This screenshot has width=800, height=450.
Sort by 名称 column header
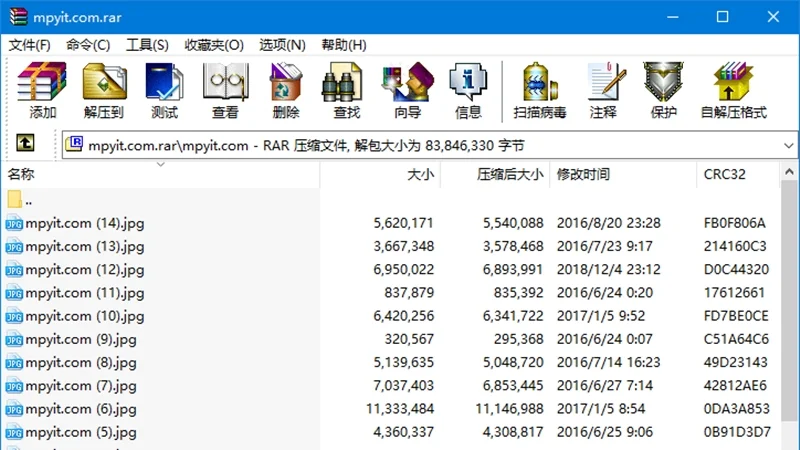click(160, 174)
